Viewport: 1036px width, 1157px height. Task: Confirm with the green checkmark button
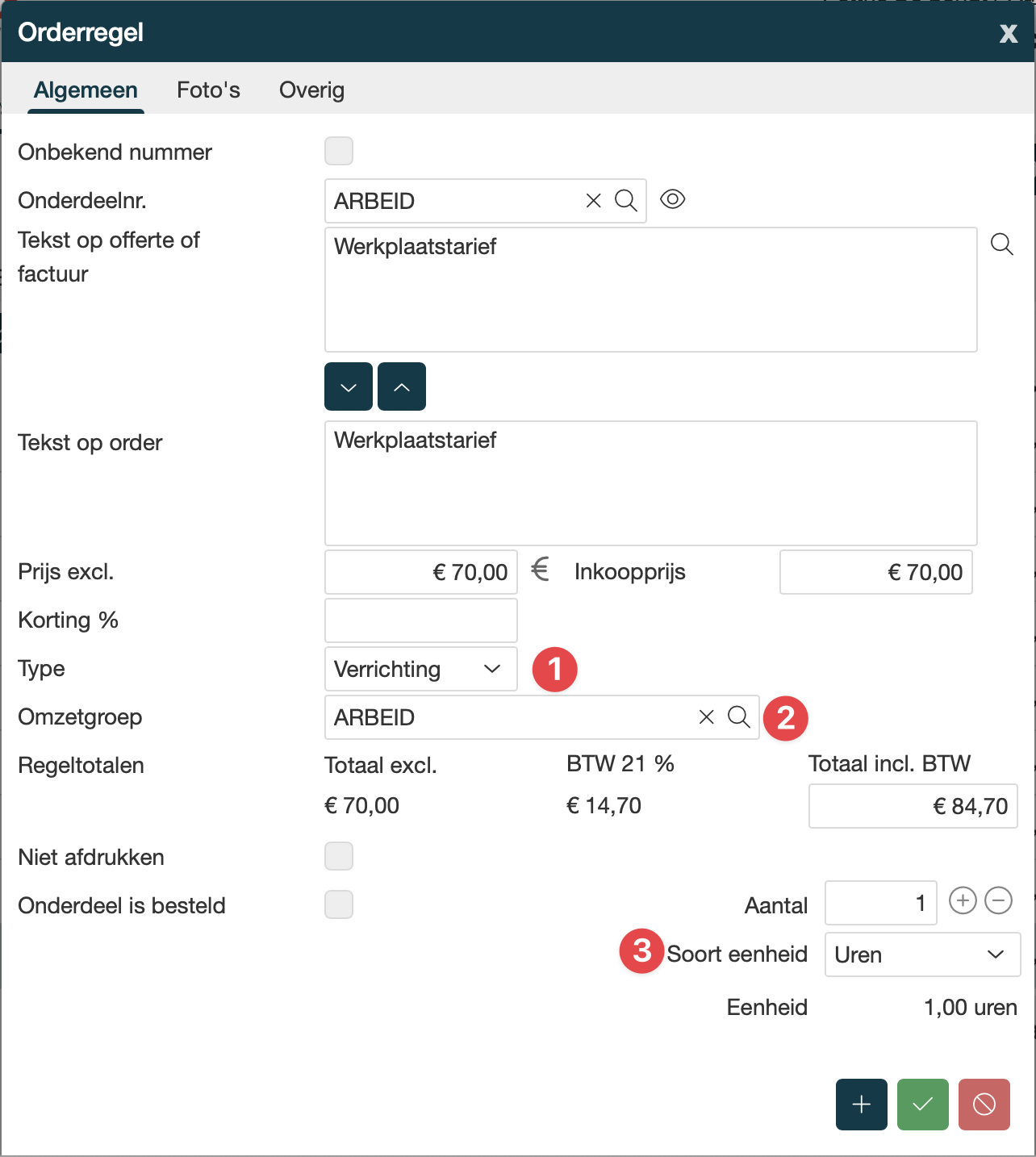pos(922,1105)
